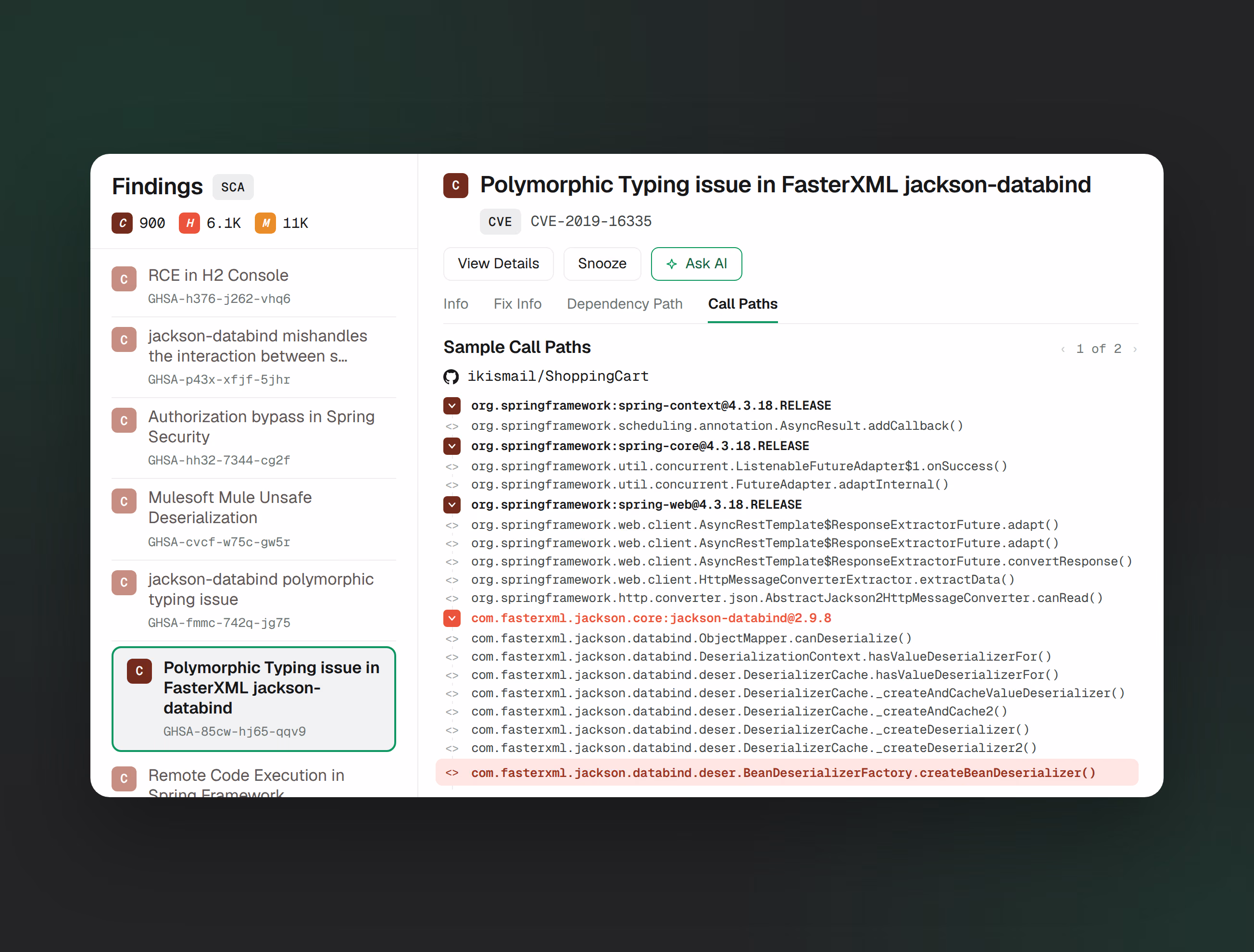The image size is (1254, 952).
Task: Collapse the spring-context@4.3.18.RELEASE section
Action: (x=452, y=406)
